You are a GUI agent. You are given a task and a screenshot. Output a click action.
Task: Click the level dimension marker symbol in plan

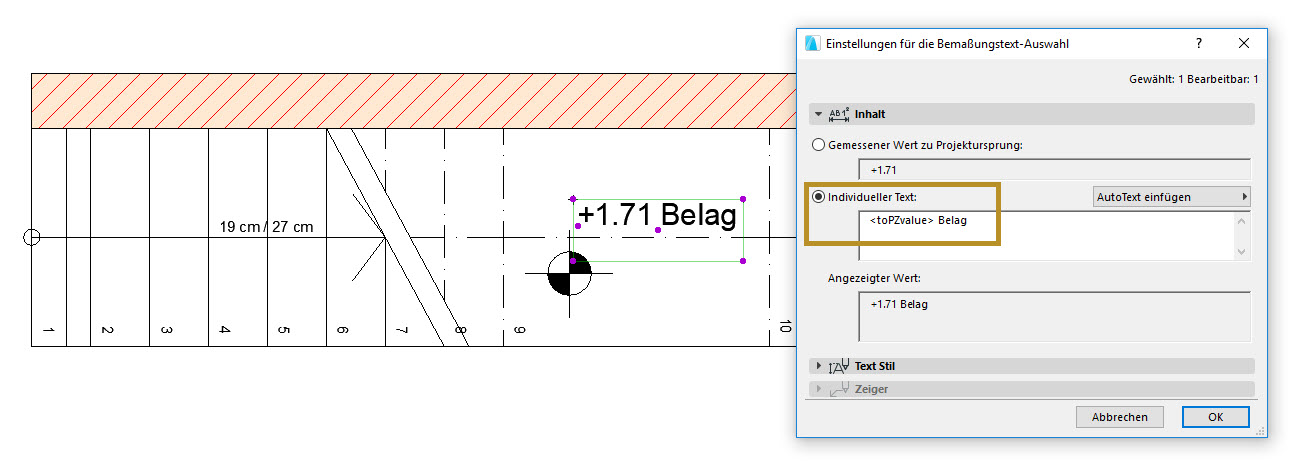pyautogui.click(x=570, y=272)
